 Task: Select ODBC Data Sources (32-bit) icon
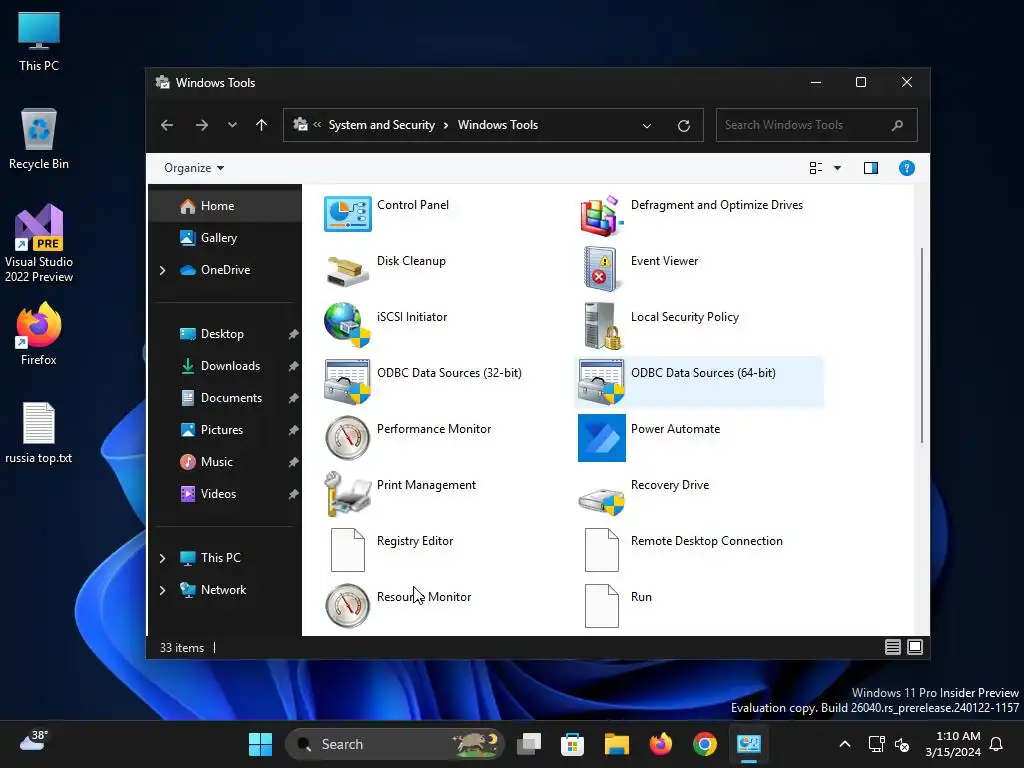347,381
